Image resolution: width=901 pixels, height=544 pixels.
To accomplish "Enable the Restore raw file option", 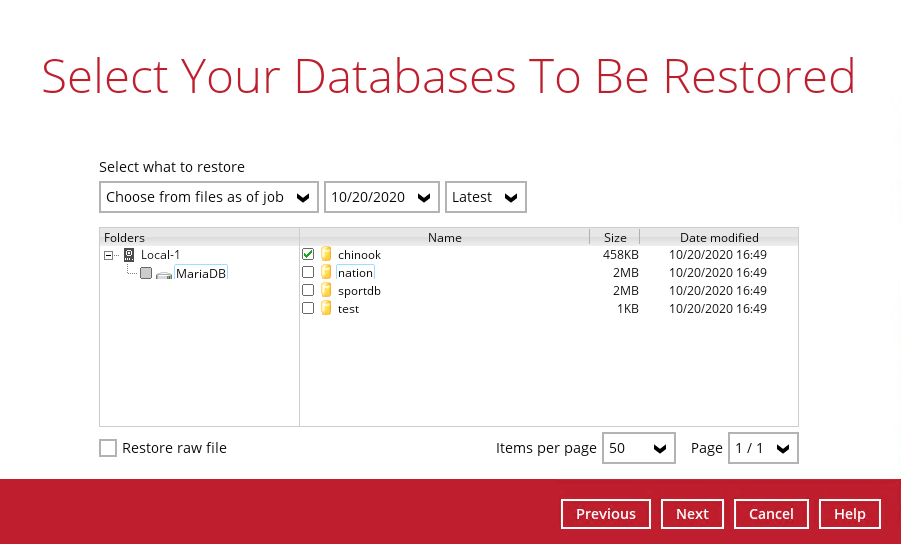I will pos(108,448).
